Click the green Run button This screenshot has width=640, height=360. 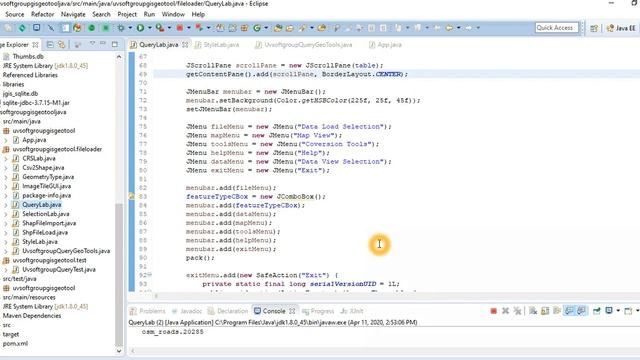(x=140, y=28)
